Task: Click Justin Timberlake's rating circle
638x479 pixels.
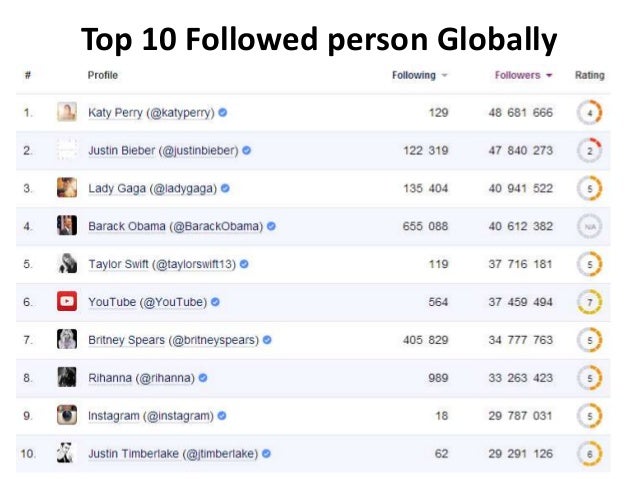Action: pyautogui.click(x=590, y=453)
